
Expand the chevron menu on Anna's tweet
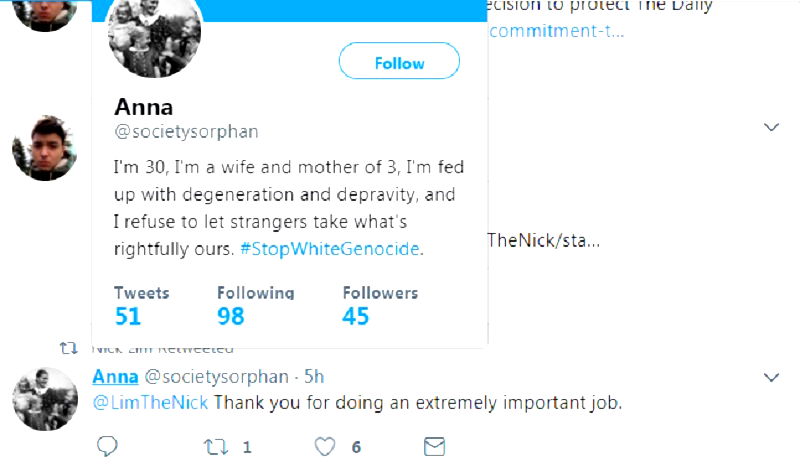(771, 377)
